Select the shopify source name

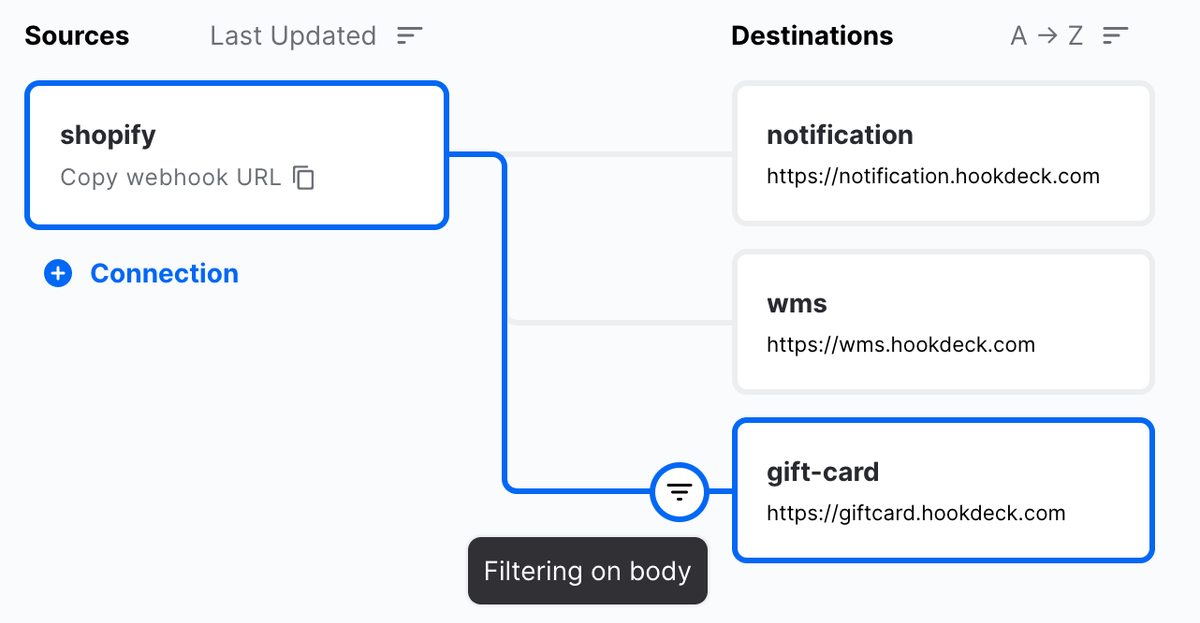(108, 135)
